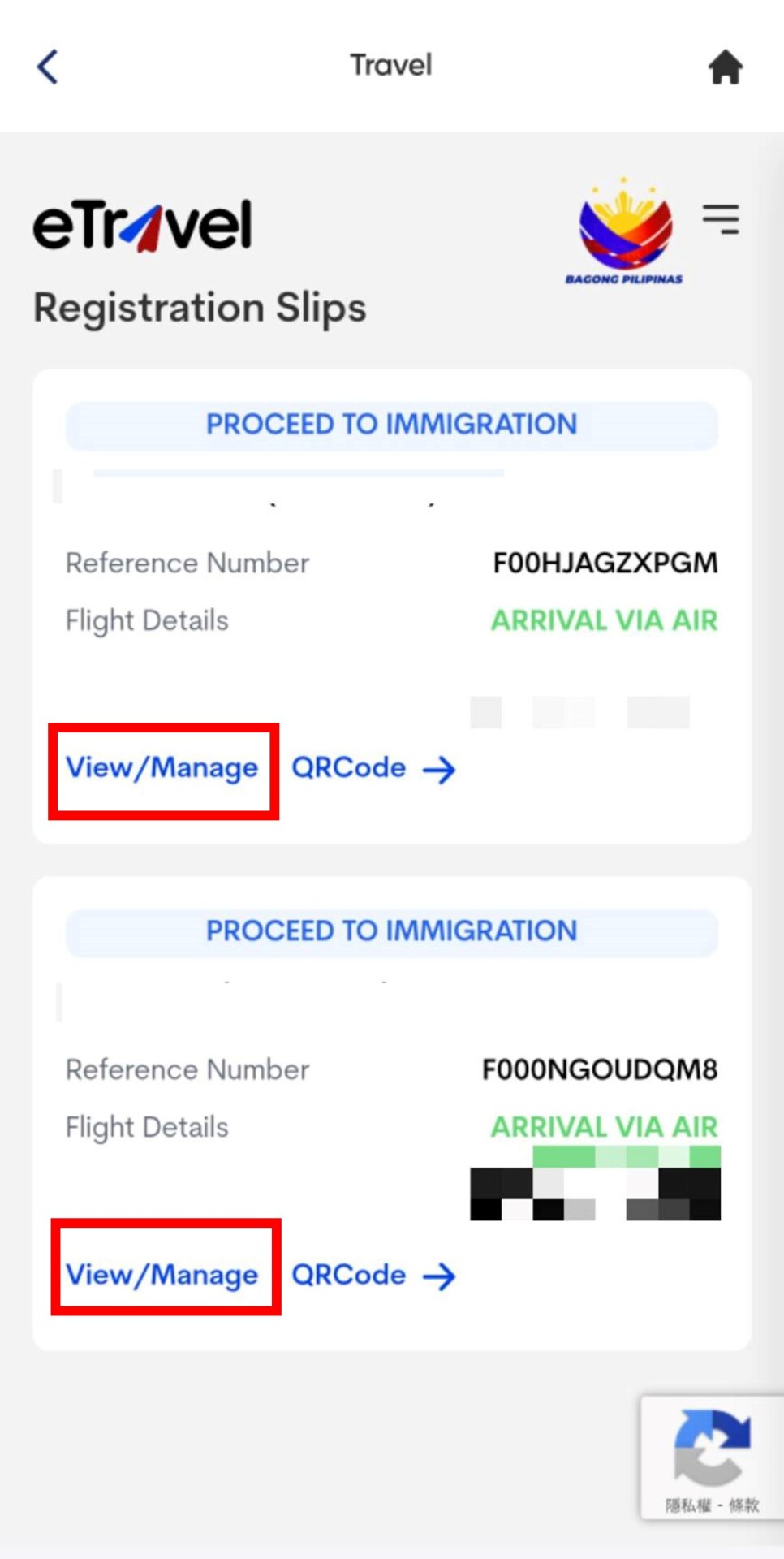Click the Registration Slips heading

tap(200, 308)
